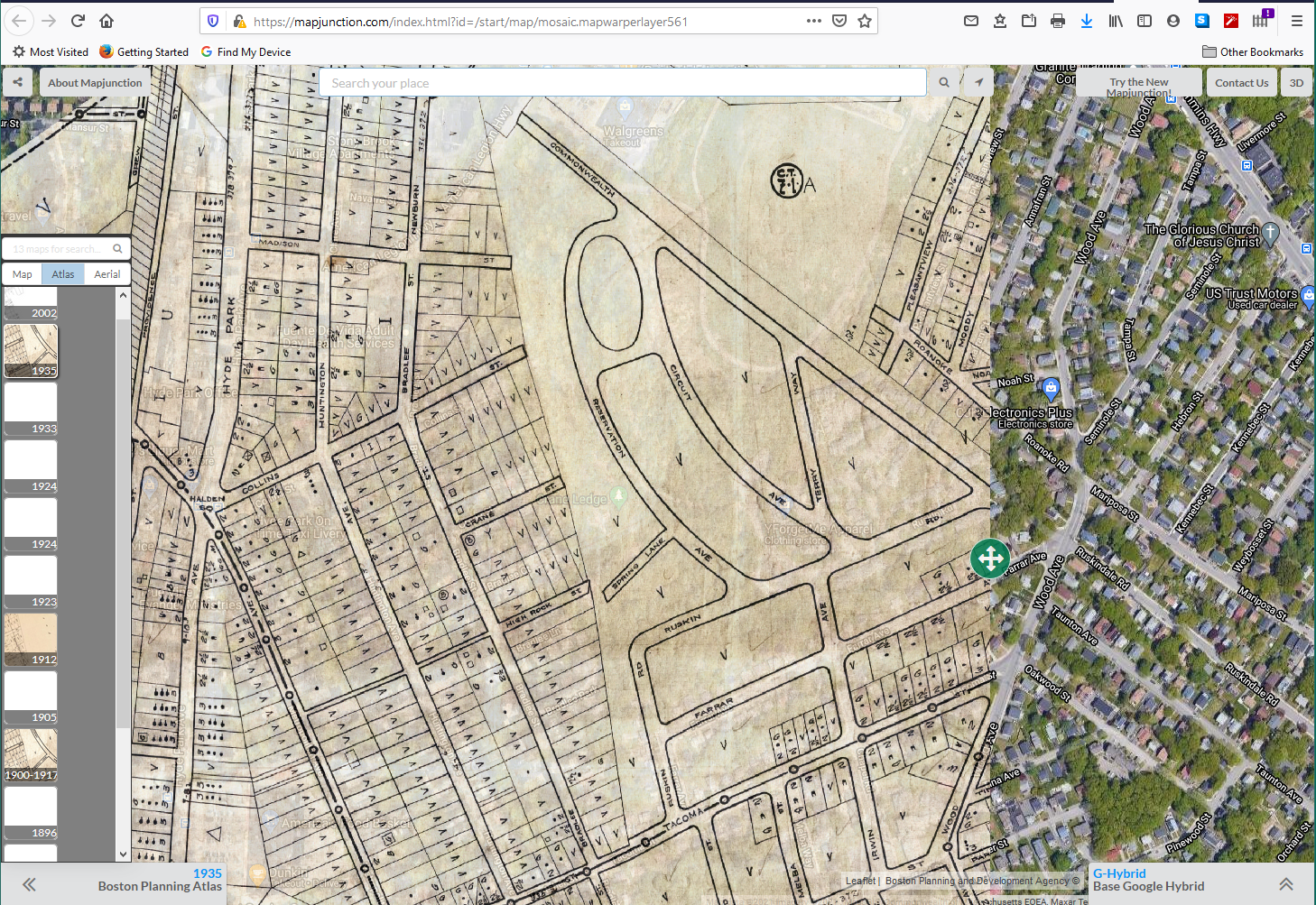Select the 1912 map thumbnail

[31, 640]
